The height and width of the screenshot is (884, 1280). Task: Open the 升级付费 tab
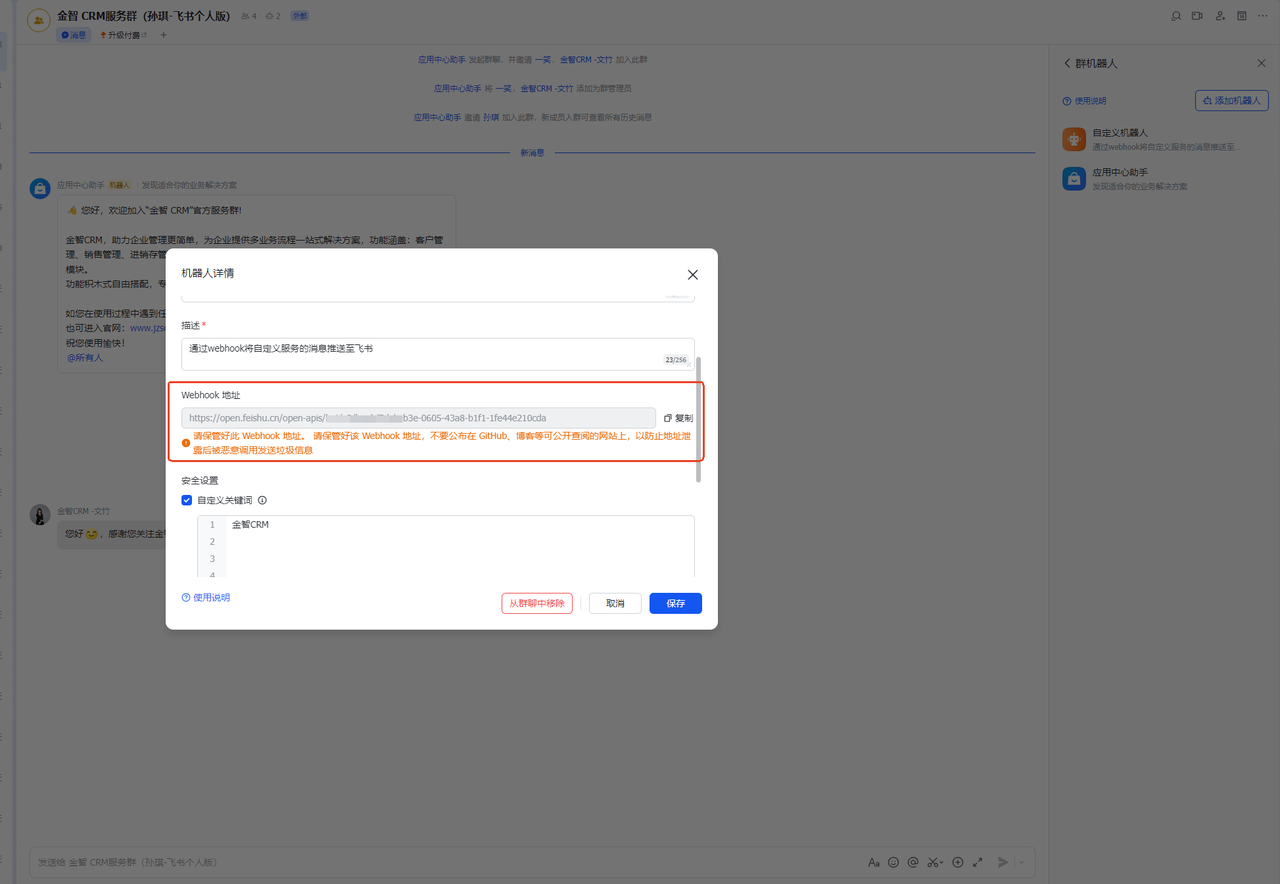122,35
